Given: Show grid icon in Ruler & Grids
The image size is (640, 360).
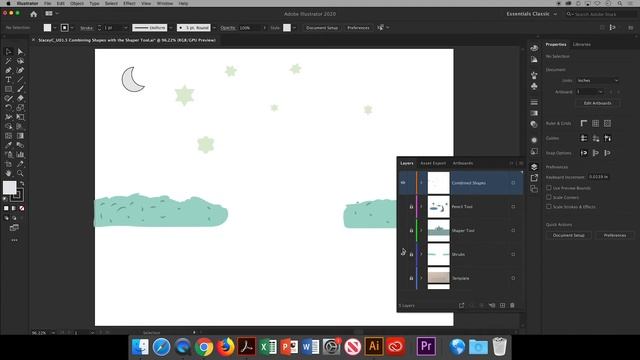Looking at the screenshot, I should [x=596, y=123].
